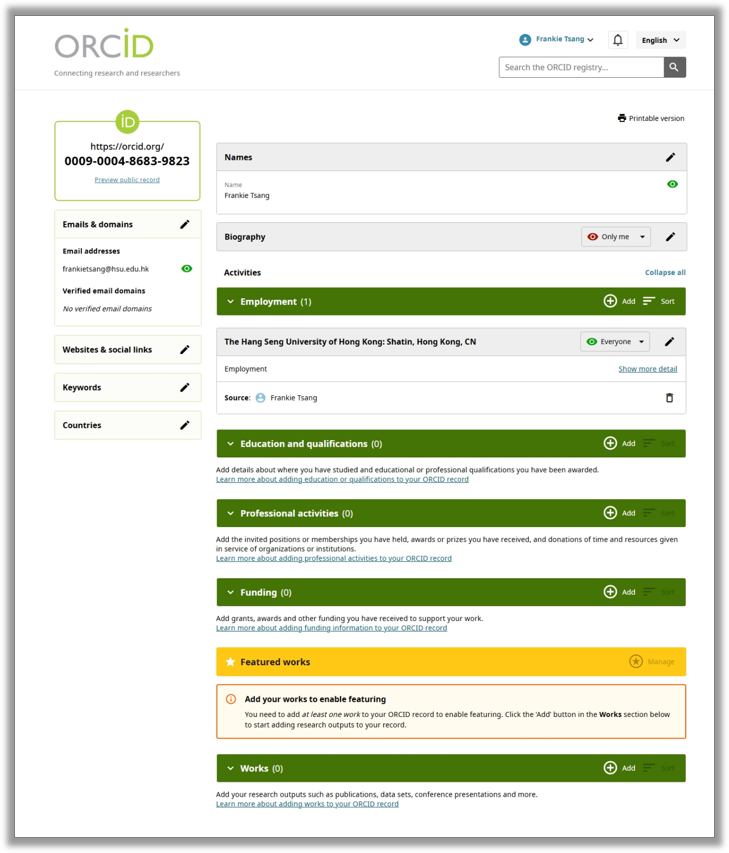Image resolution: width=729 pixels, height=853 pixels.
Task: Edit Keywords with the pencil icon
Action: click(185, 387)
